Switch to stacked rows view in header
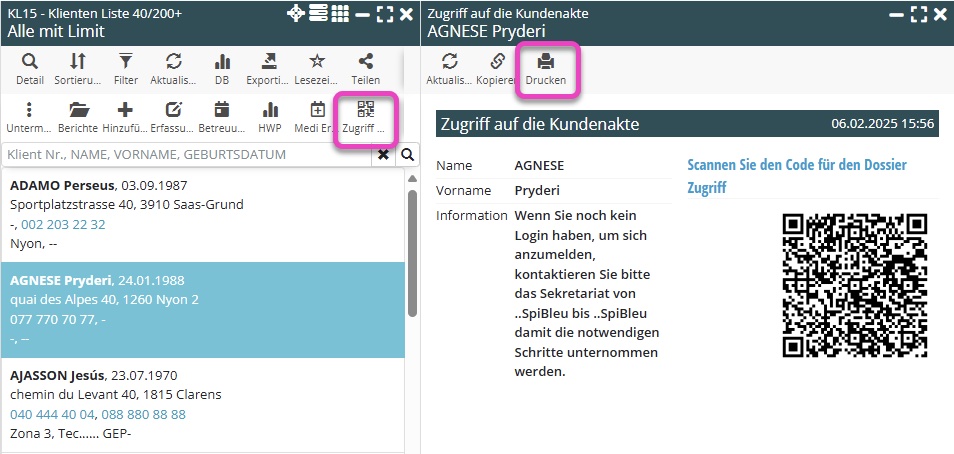The height and width of the screenshot is (454, 954). 318,14
